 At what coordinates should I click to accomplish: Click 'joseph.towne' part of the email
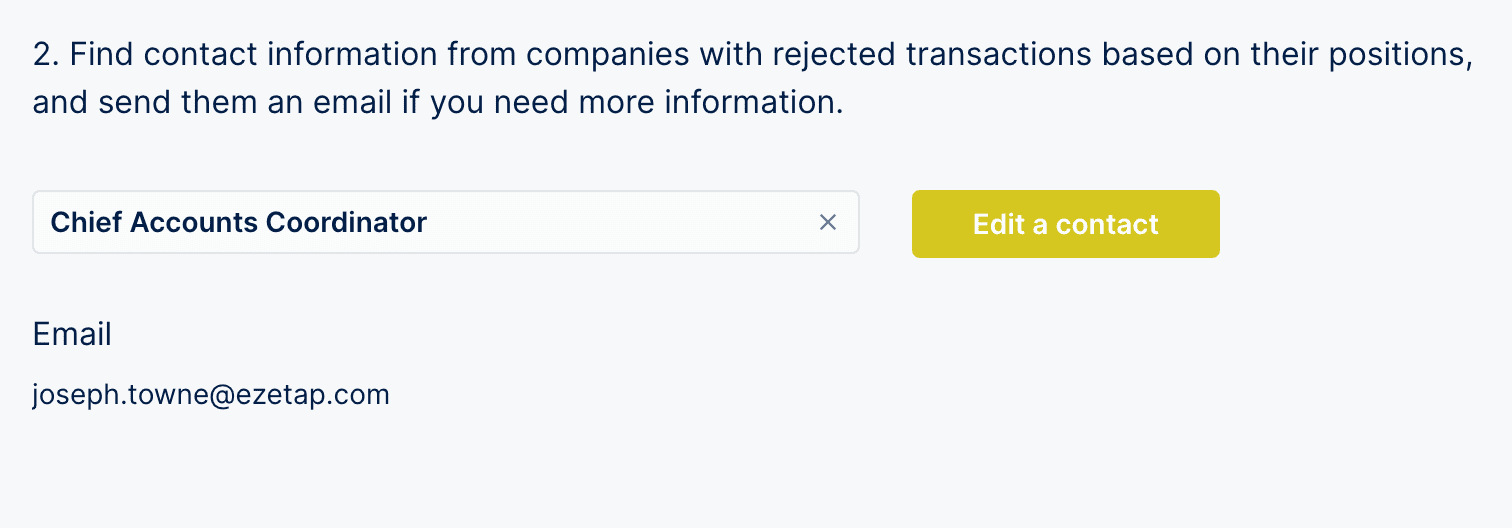116,395
